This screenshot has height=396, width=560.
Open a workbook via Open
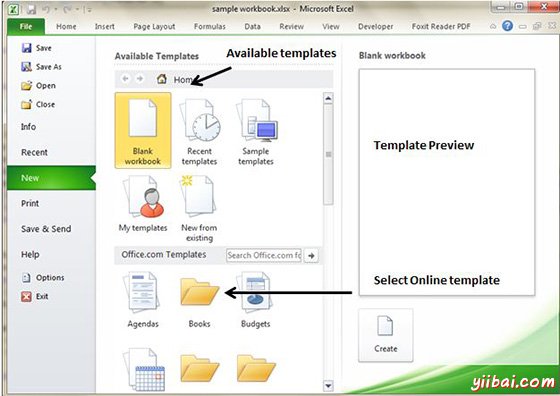coord(38,86)
